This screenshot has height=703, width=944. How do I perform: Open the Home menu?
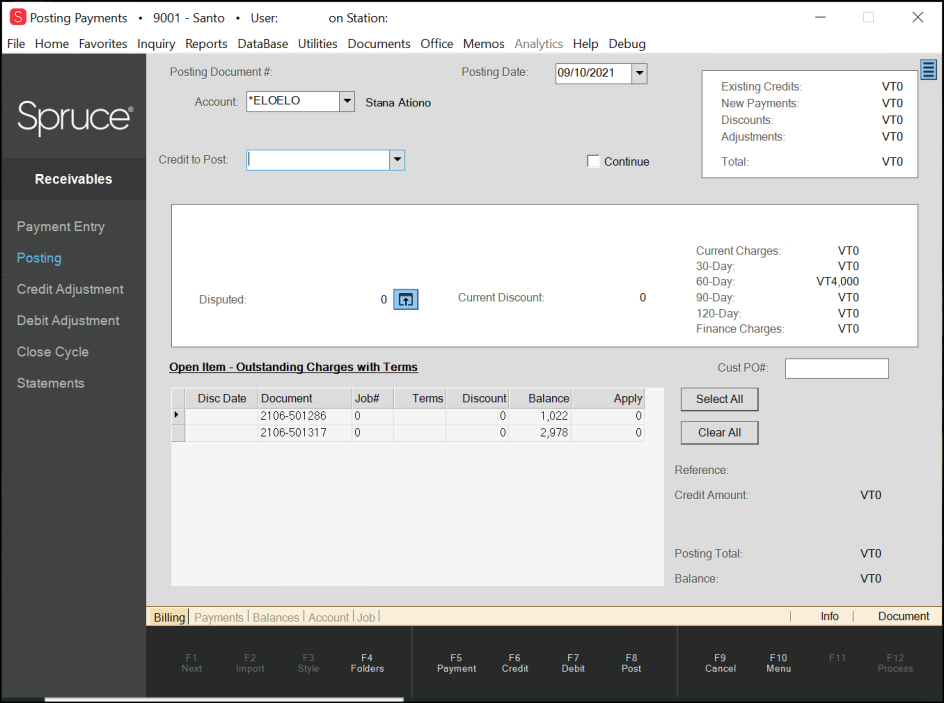click(x=52, y=44)
